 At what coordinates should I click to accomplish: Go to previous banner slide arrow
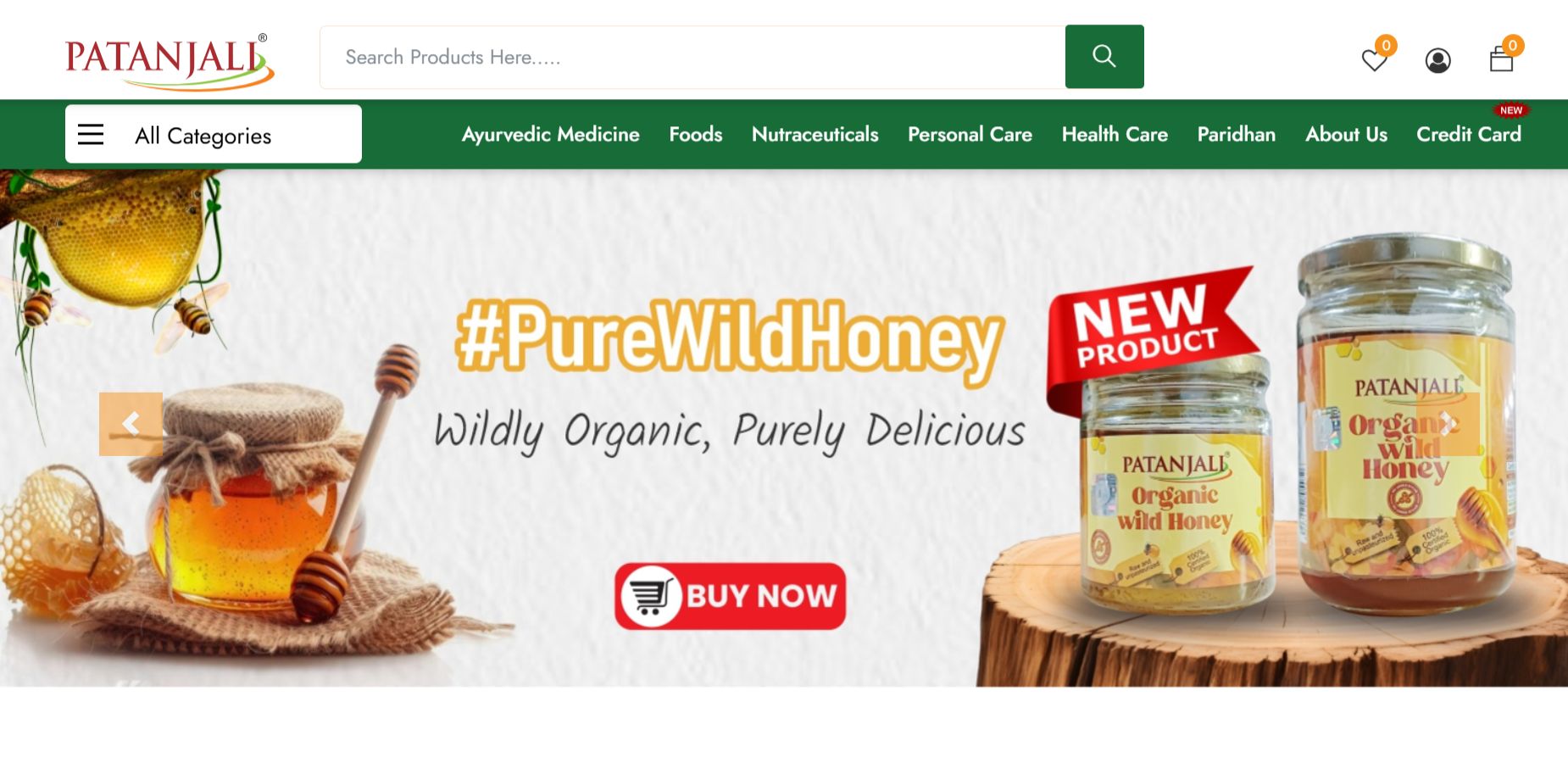[x=131, y=424]
